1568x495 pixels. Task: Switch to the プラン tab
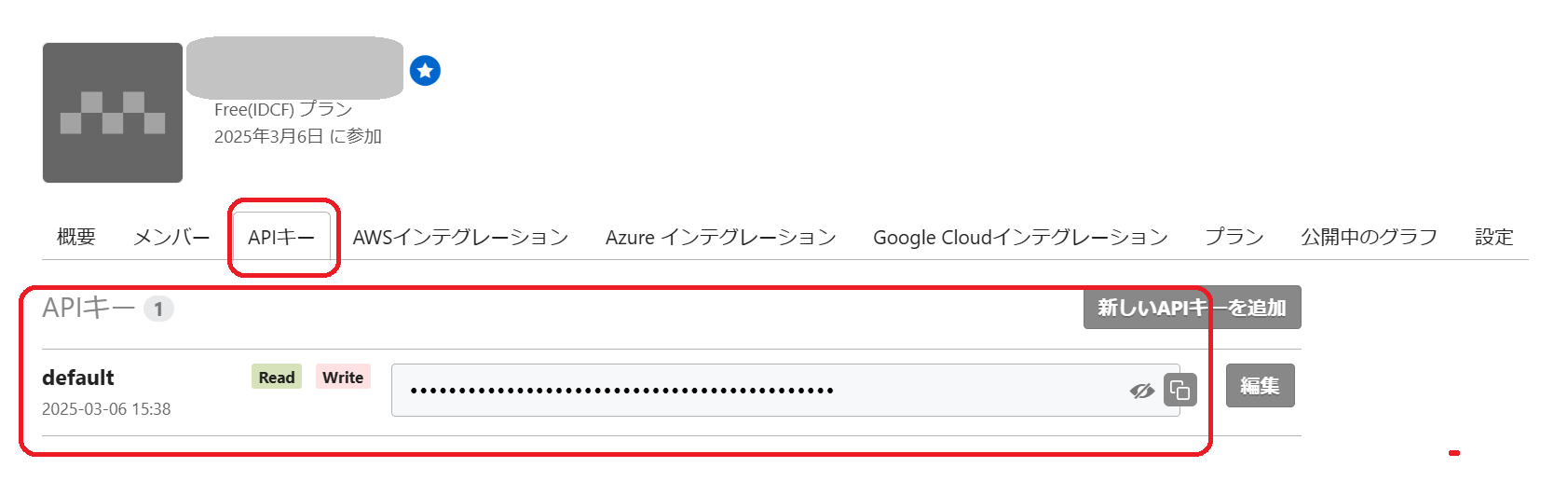[x=1234, y=237]
